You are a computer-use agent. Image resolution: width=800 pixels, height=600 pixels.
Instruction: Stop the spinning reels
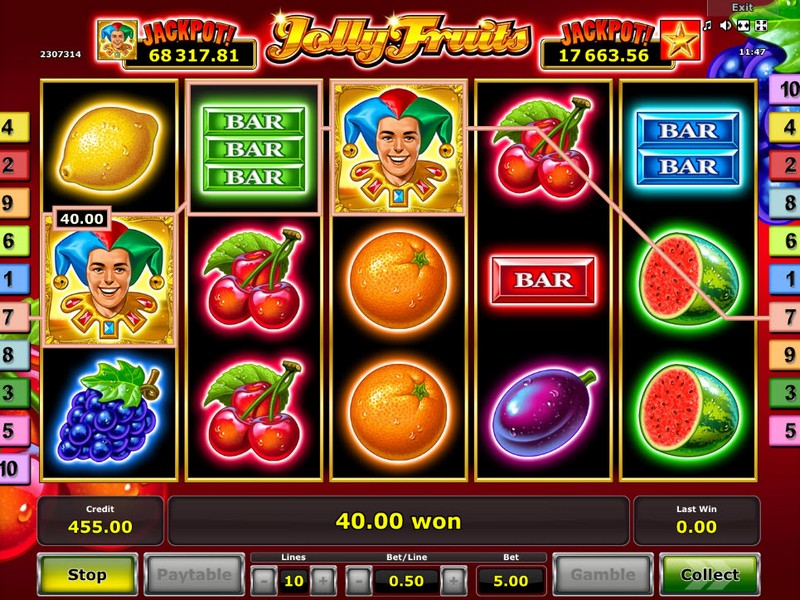87,574
